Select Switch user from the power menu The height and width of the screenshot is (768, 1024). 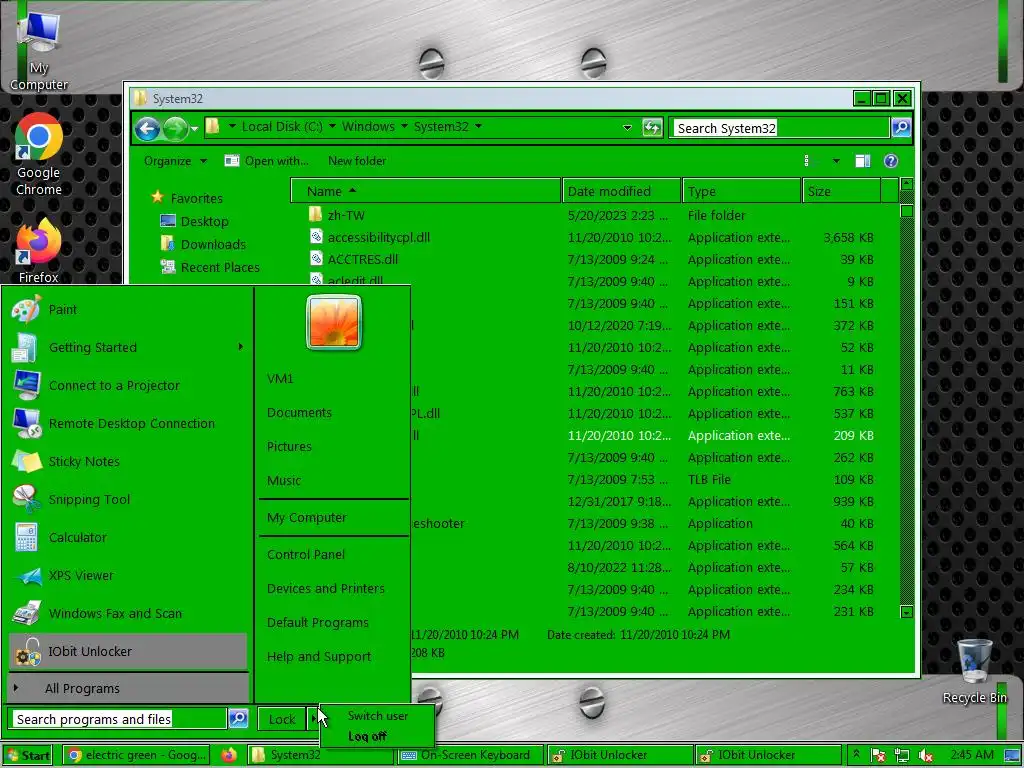pyautogui.click(x=377, y=716)
